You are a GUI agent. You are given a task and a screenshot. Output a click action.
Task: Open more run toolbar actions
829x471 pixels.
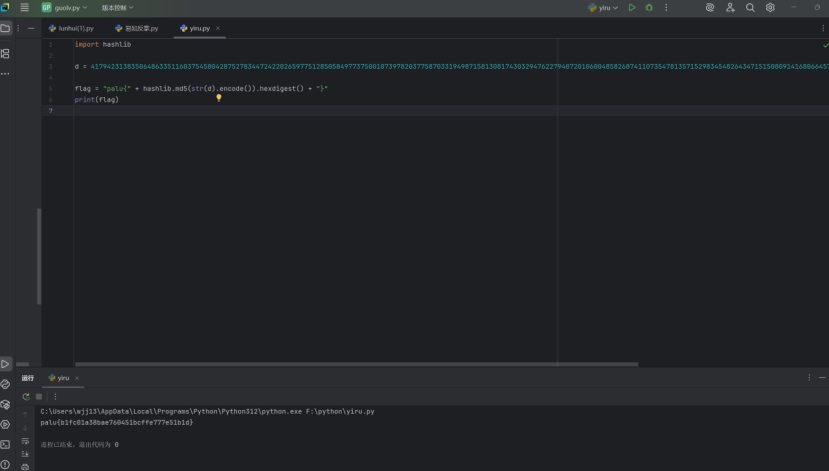tap(55, 396)
